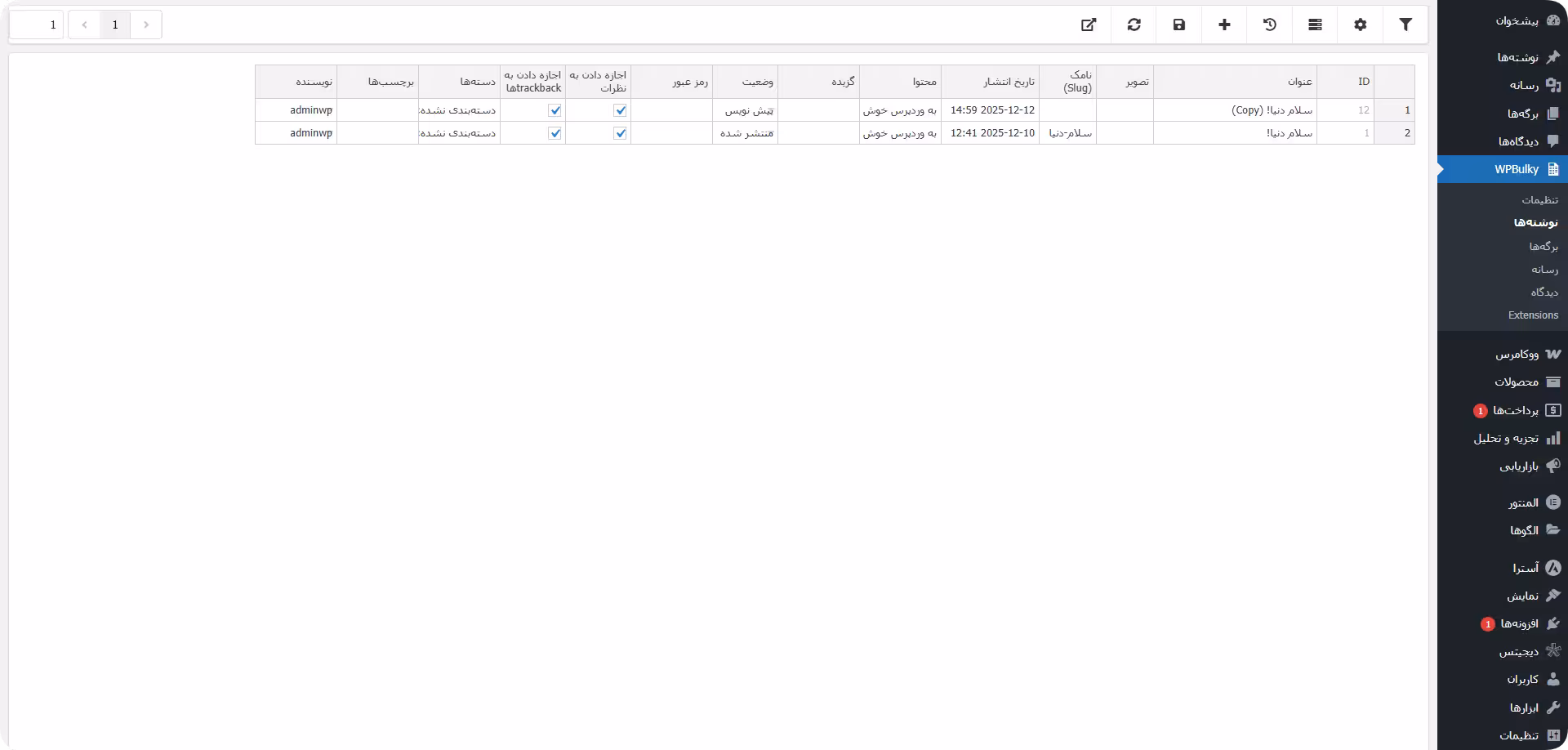Click the refresh arrows icon
Screen dimensions: 1568x750
point(1134,25)
